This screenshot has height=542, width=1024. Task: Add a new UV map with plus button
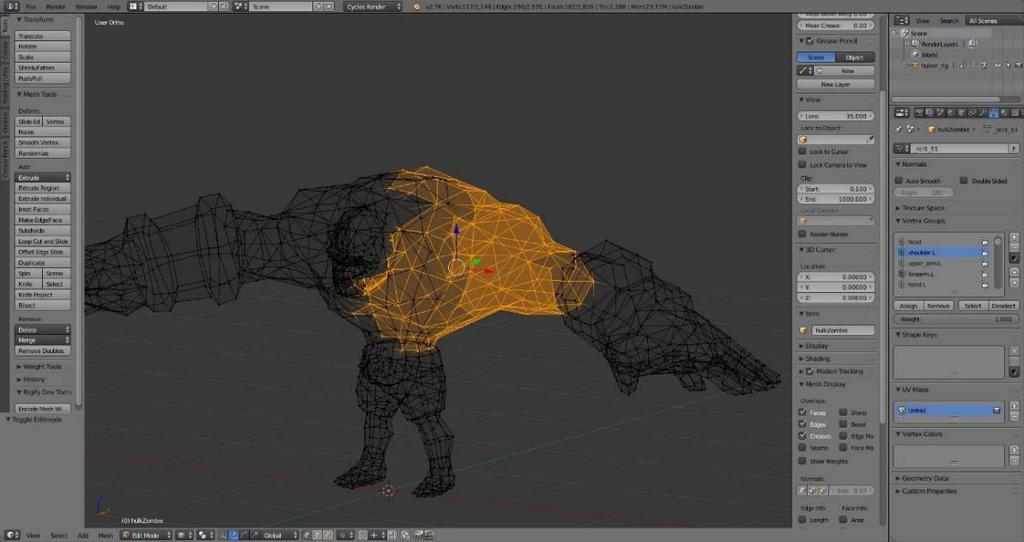[1014, 406]
